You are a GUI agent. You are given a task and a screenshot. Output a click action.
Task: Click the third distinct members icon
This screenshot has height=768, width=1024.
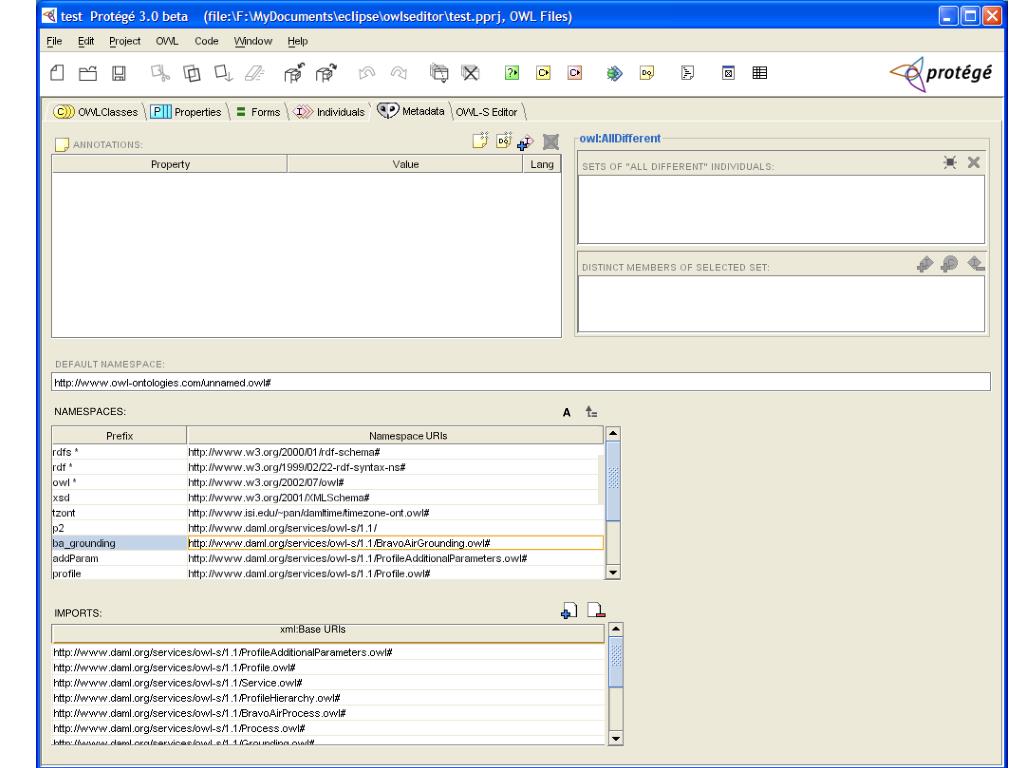(x=976, y=263)
